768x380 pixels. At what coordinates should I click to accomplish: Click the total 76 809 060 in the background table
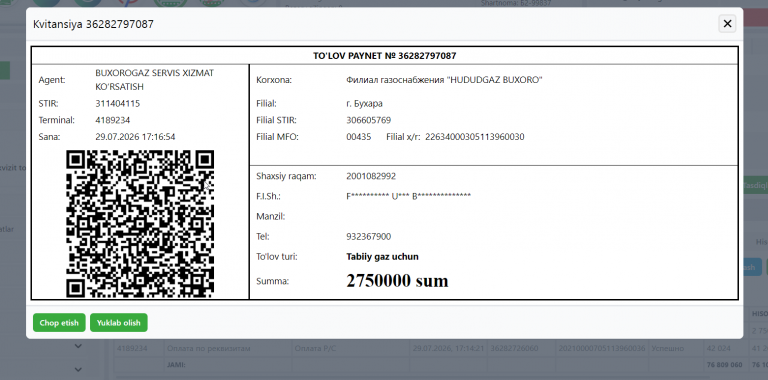tap(724, 365)
